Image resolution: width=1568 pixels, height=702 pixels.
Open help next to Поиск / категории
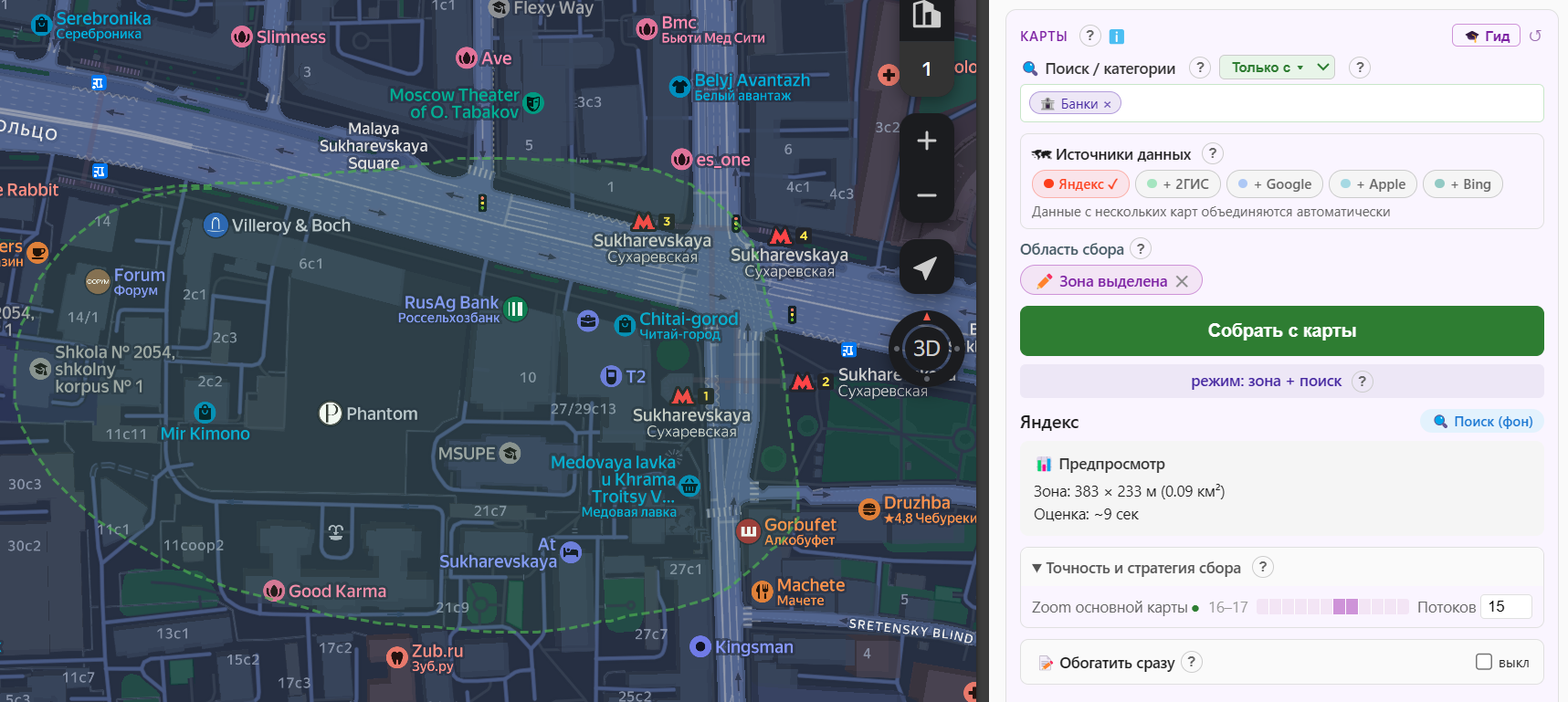1200,67
